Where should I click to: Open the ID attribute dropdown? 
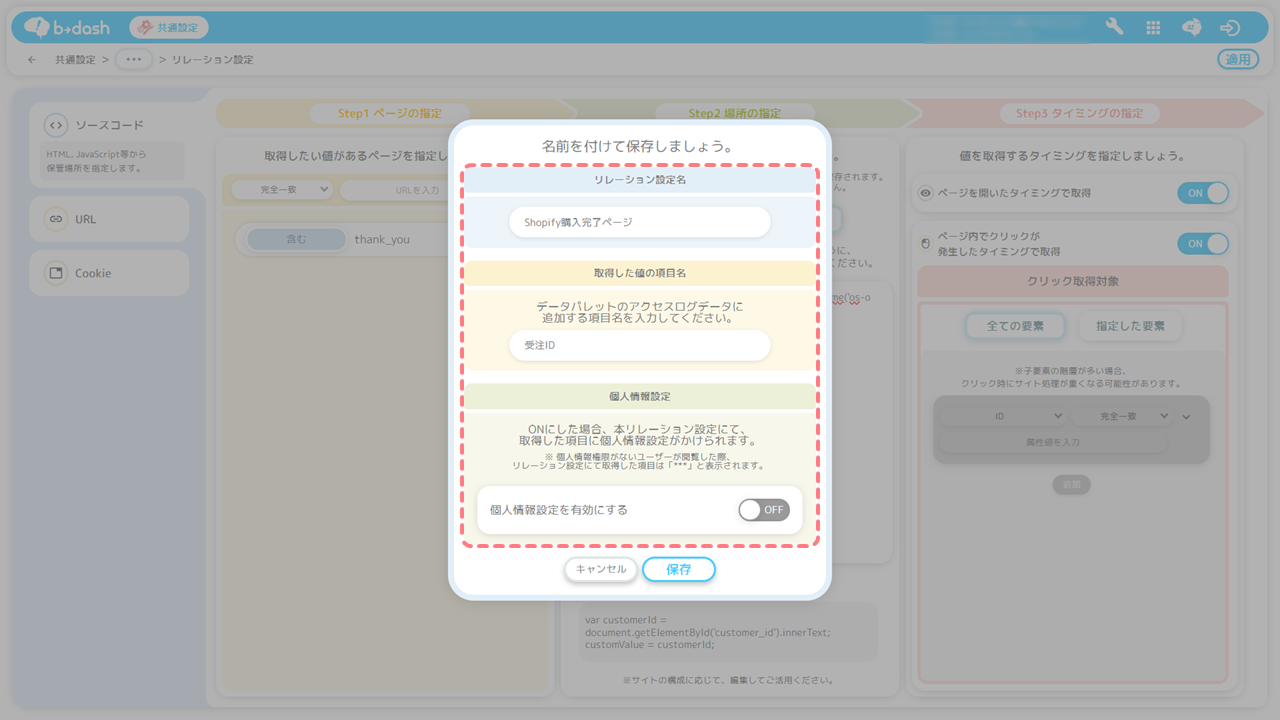point(1001,416)
